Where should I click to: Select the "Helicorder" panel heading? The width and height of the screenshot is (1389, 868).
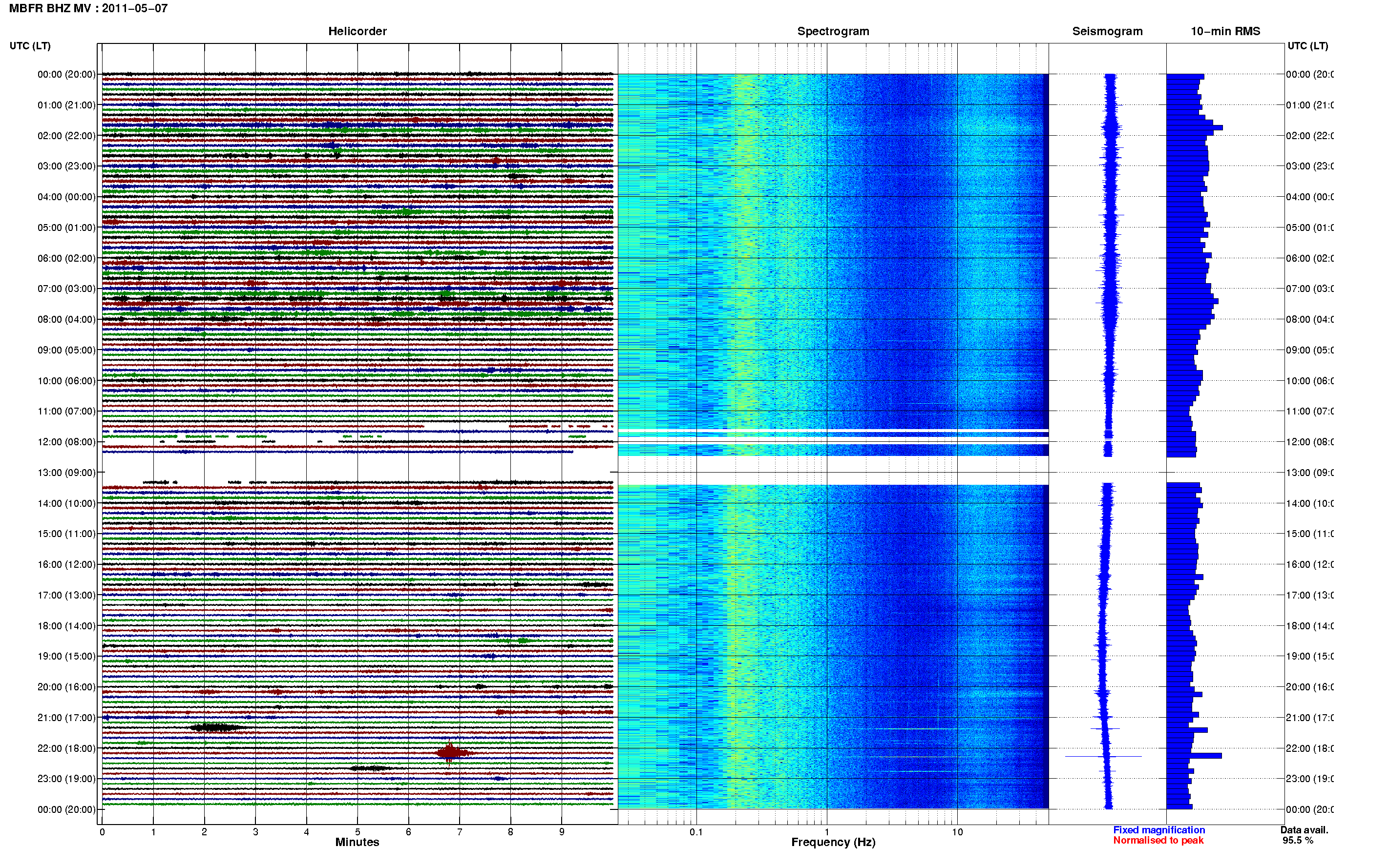[x=357, y=32]
